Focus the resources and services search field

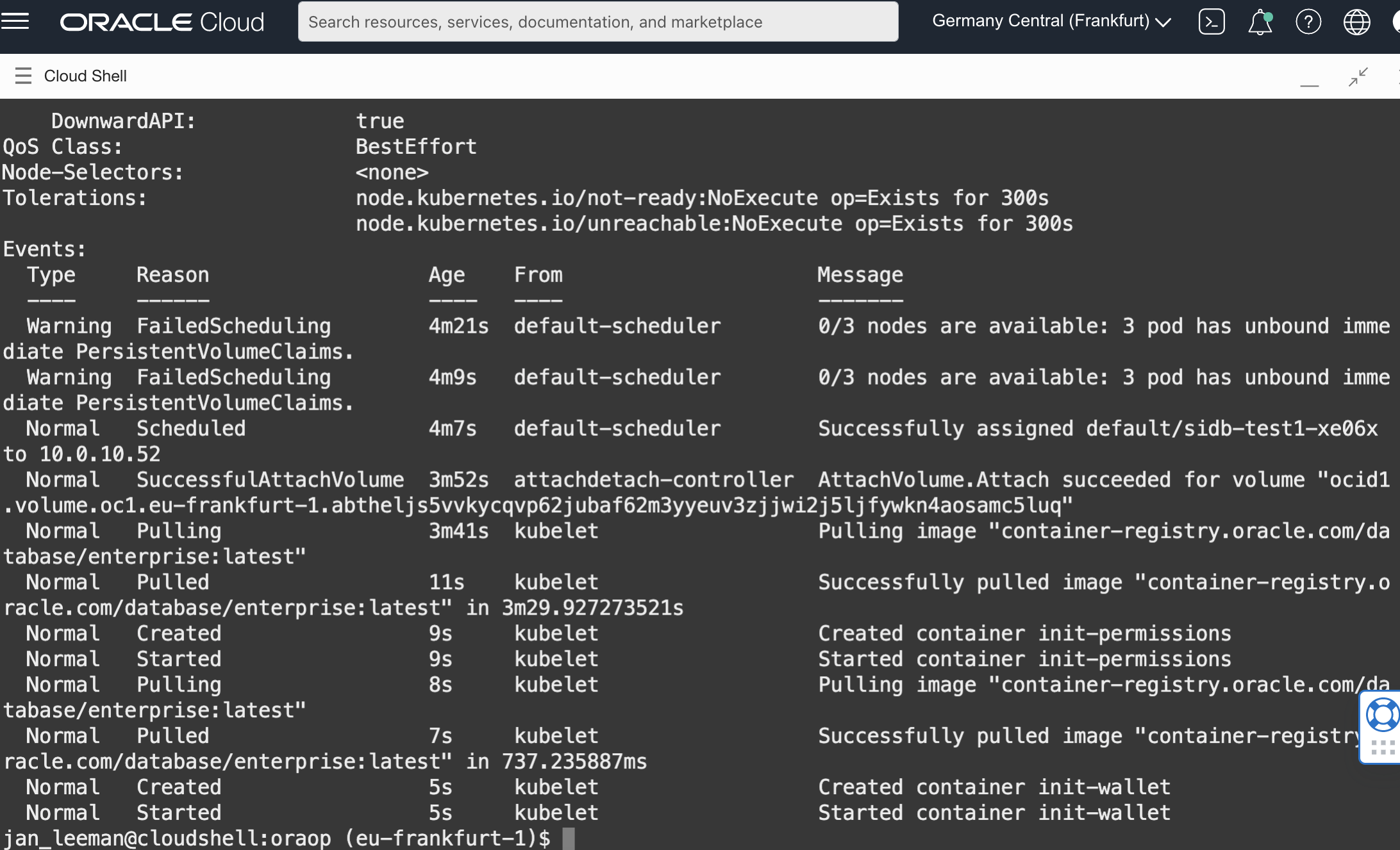coord(597,22)
